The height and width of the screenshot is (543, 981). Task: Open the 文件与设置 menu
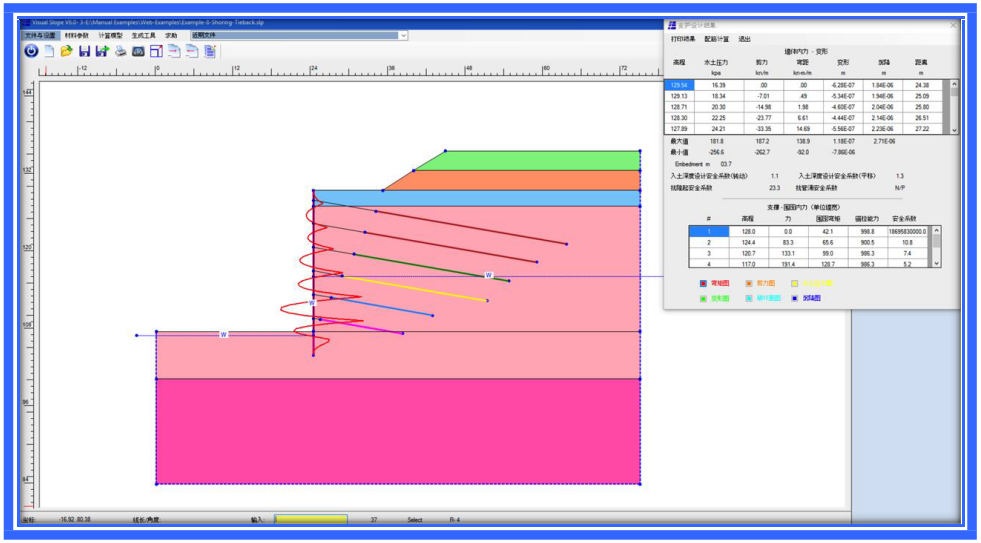41,35
